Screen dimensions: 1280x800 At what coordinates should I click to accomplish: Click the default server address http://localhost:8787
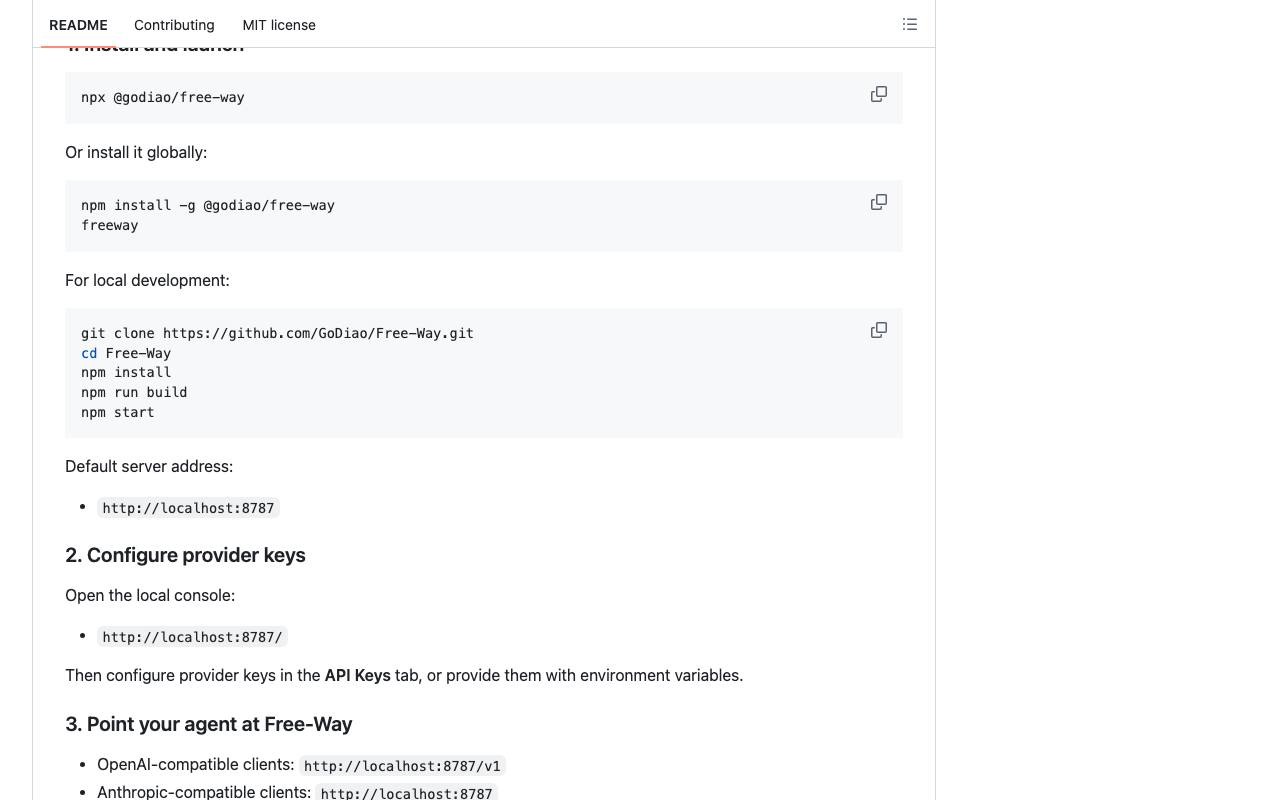pyautogui.click(x=188, y=508)
